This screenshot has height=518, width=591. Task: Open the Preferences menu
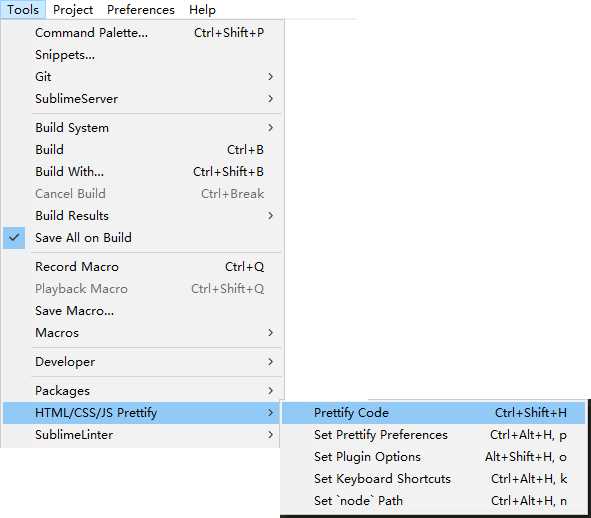pyautogui.click(x=141, y=9)
